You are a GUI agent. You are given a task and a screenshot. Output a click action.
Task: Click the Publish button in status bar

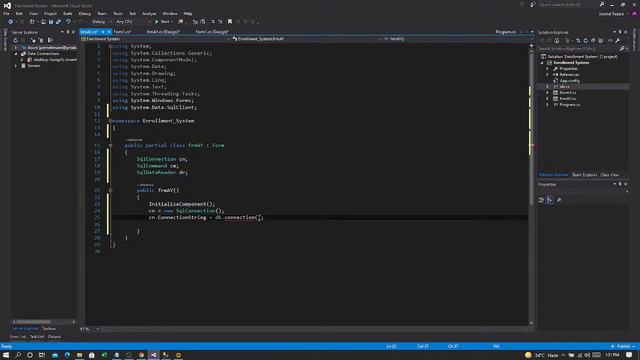(x=623, y=346)
